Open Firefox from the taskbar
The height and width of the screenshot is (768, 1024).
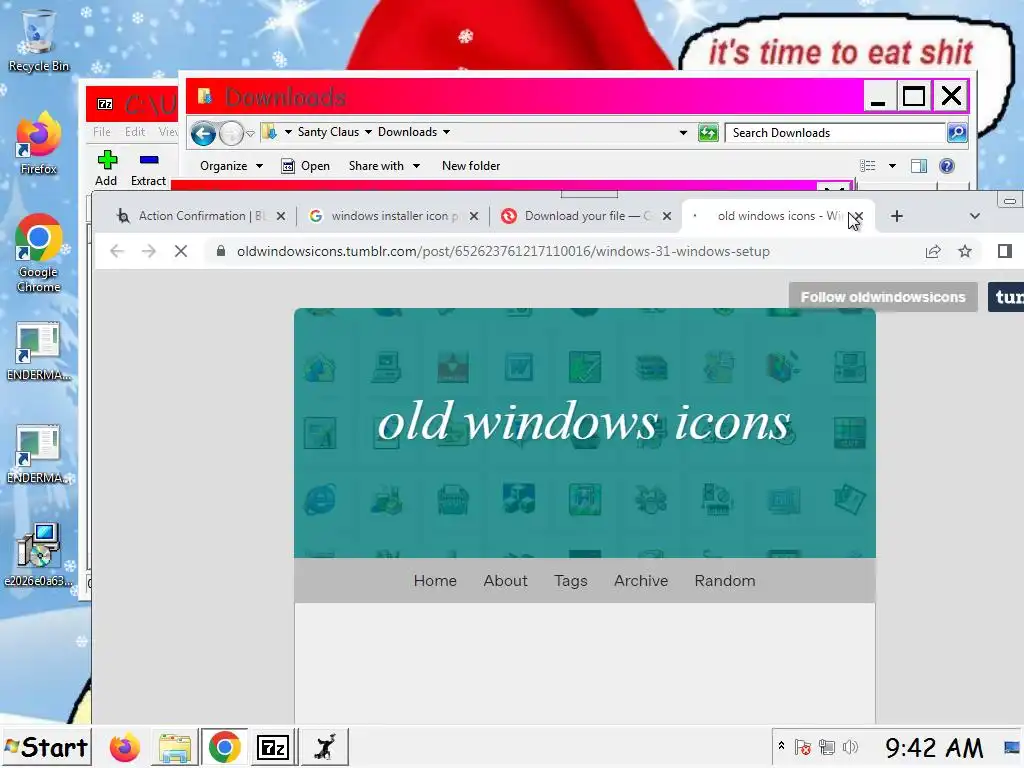(x=124, y=747)
